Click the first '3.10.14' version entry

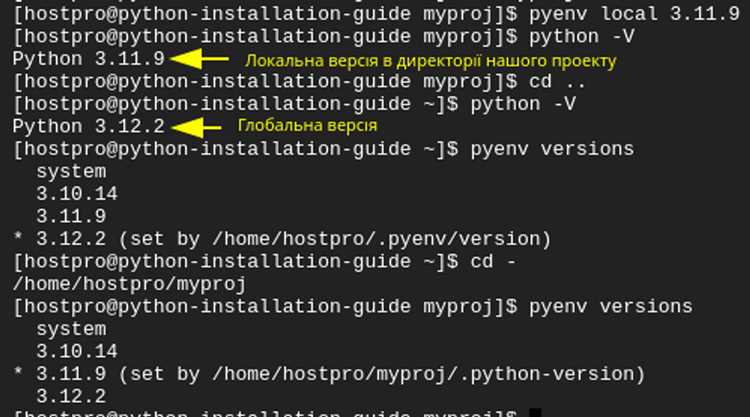point(77,194)
